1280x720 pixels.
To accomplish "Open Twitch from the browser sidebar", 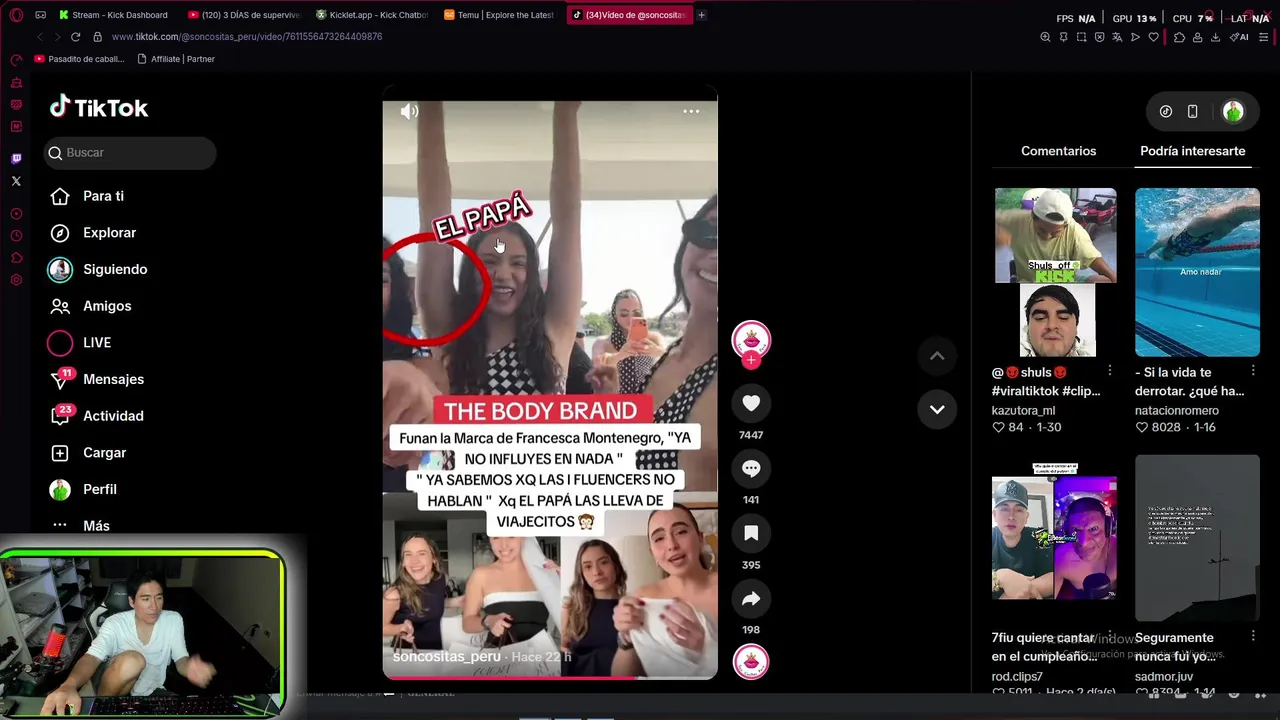I will pos(16,159).
